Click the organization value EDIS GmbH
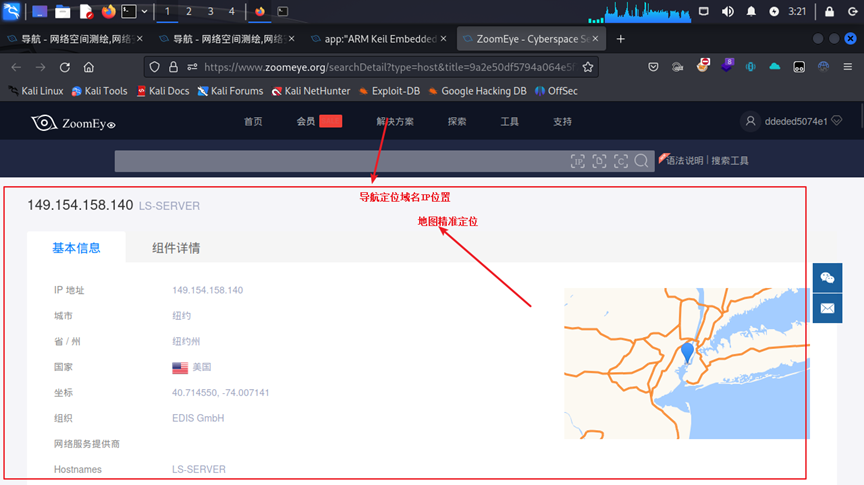 (198, 418)
